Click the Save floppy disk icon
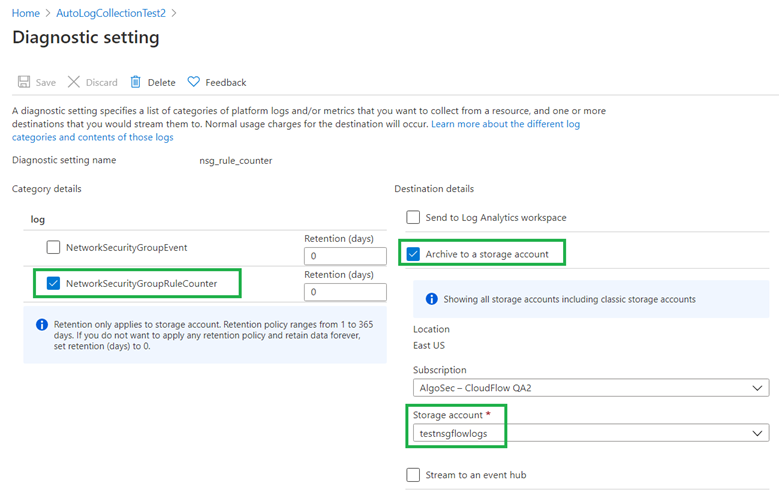Screen dimensions: 779x501 coord(24,82)
